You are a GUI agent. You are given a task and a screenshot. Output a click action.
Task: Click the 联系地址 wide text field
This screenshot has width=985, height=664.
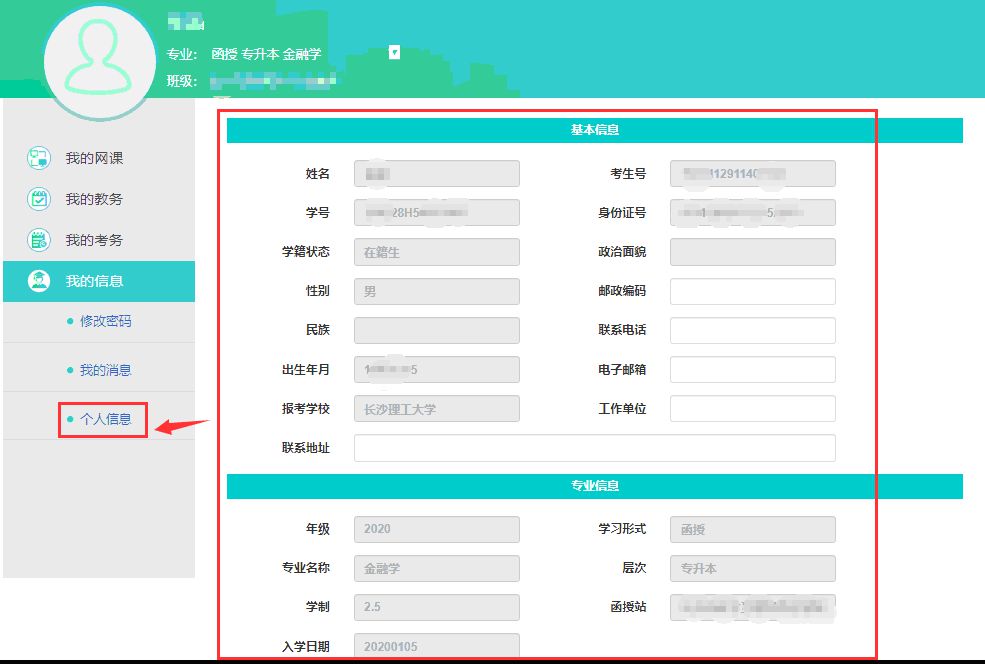594,448
